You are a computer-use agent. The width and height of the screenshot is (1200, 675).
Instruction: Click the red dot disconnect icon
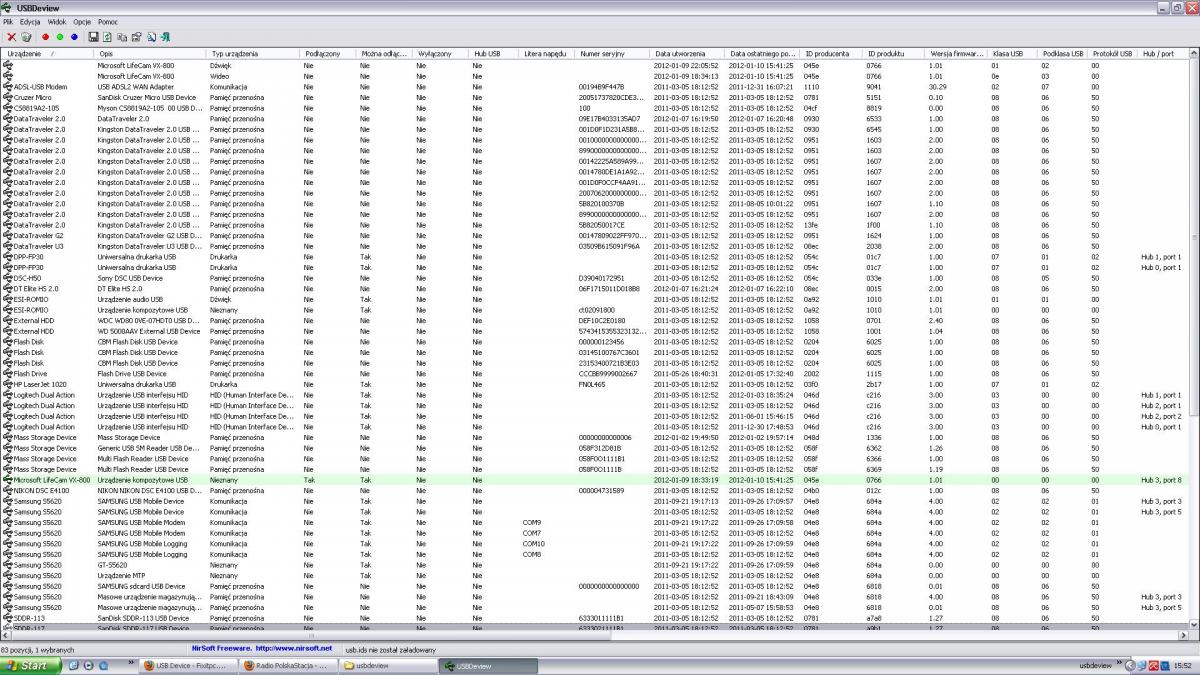coord(45,37)
